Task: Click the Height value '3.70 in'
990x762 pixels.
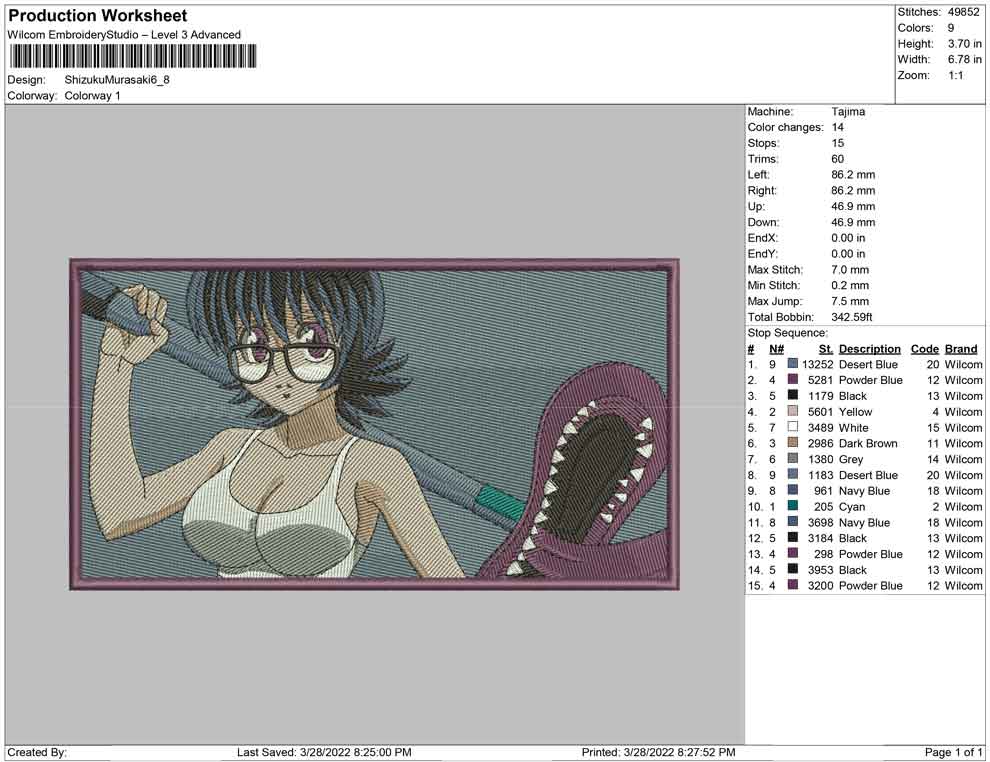Action: click(x=965, y=44)
